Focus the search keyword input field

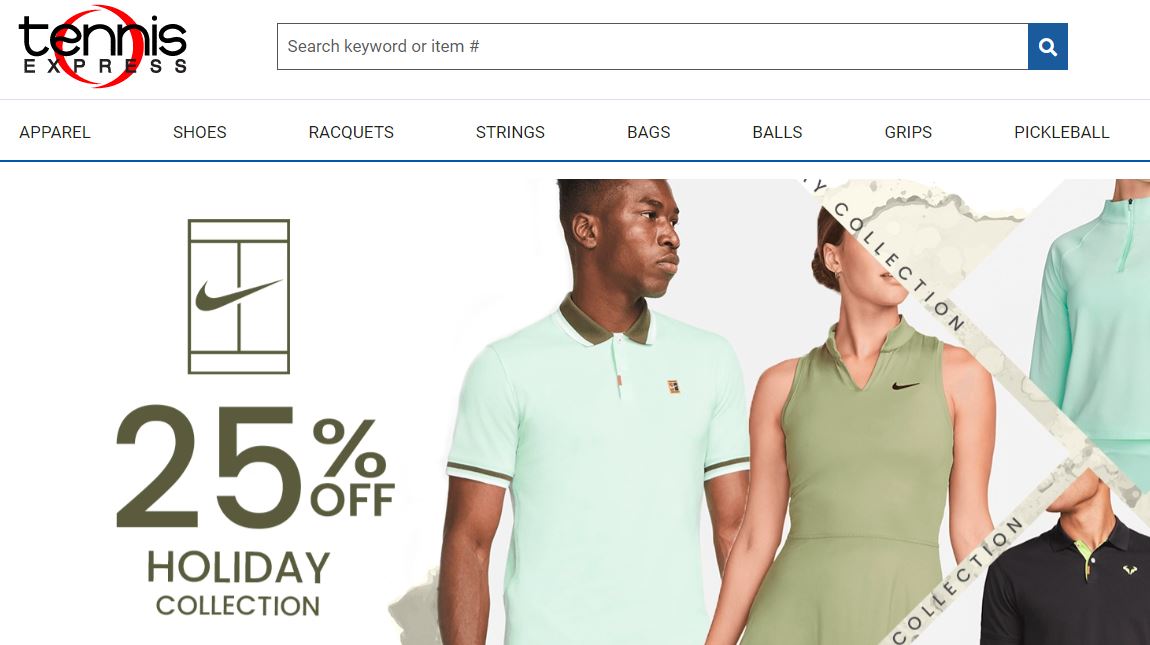(653, 47)
